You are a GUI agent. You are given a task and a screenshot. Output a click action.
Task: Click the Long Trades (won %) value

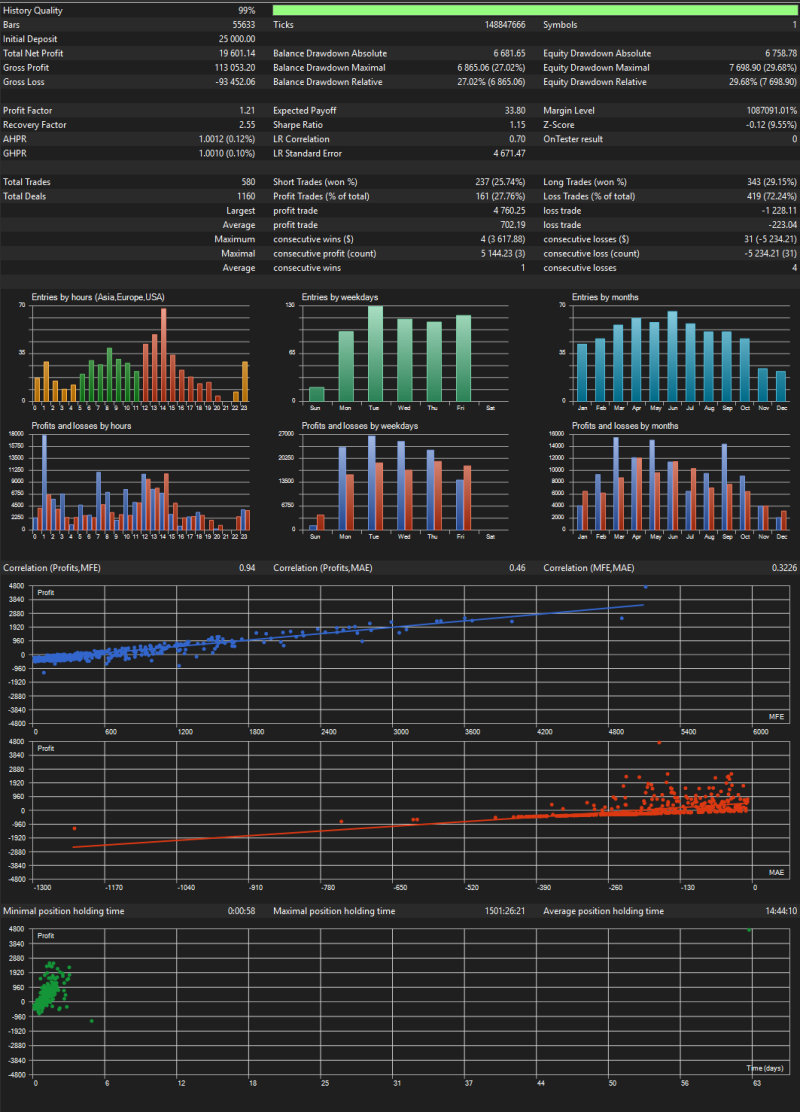(772, 182)
